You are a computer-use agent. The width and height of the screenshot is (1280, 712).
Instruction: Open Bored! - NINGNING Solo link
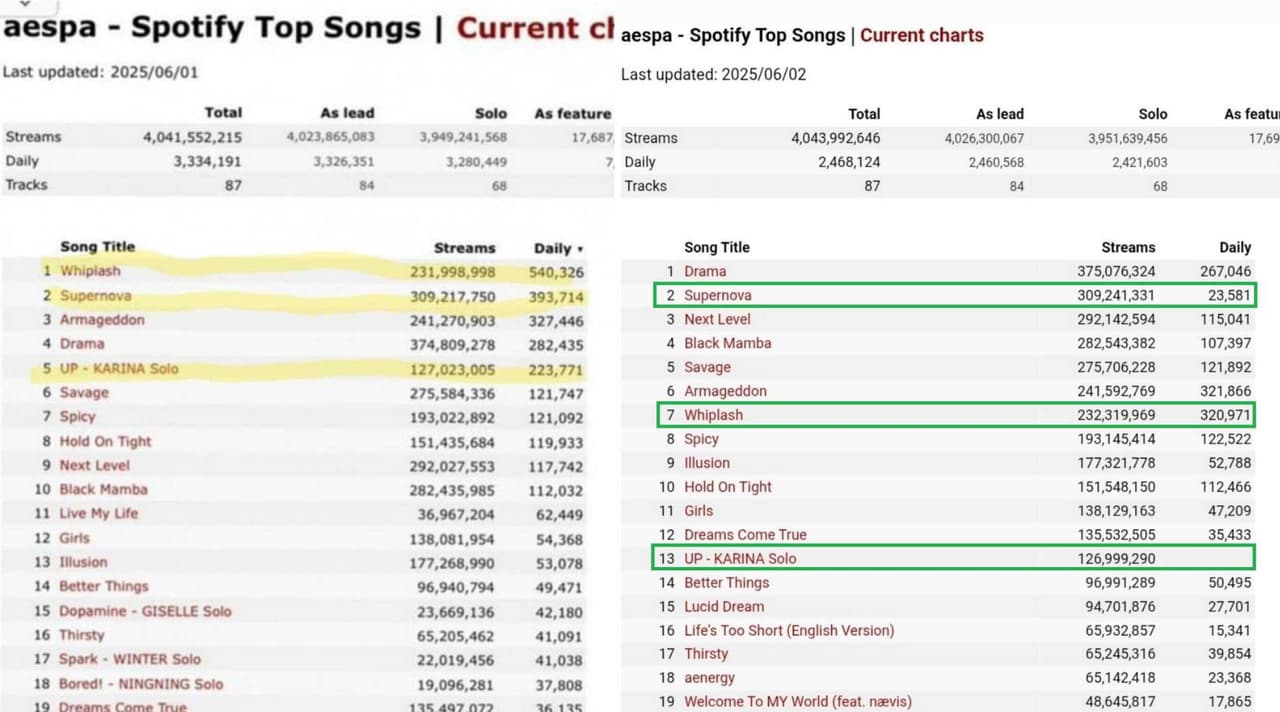[x=141, y=684]
